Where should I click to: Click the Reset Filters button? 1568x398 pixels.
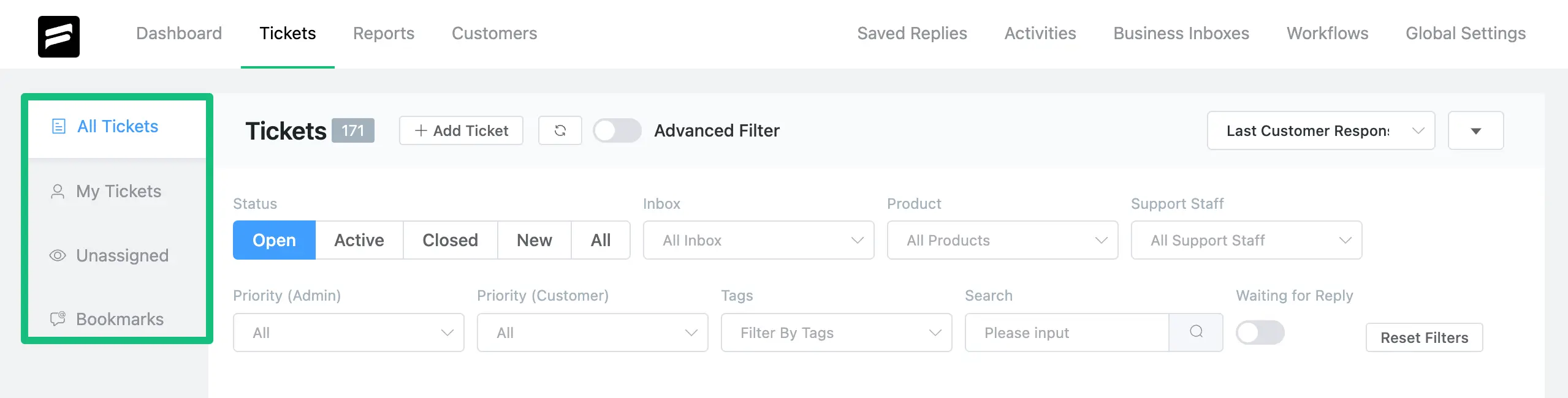(x=1424, y=337)
